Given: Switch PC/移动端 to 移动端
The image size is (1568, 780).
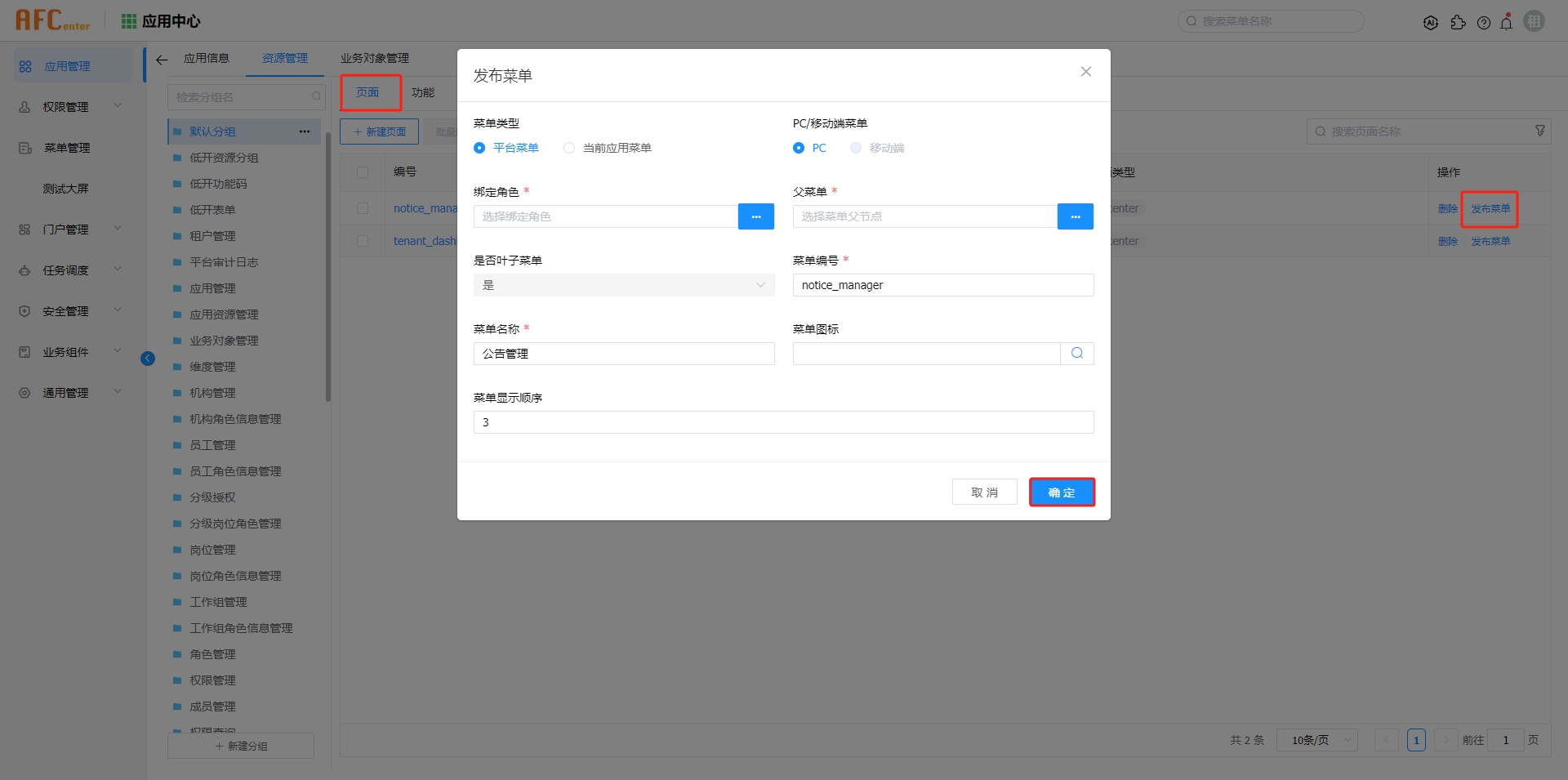Looking at the screenshot, I should [x=855, y=148].
